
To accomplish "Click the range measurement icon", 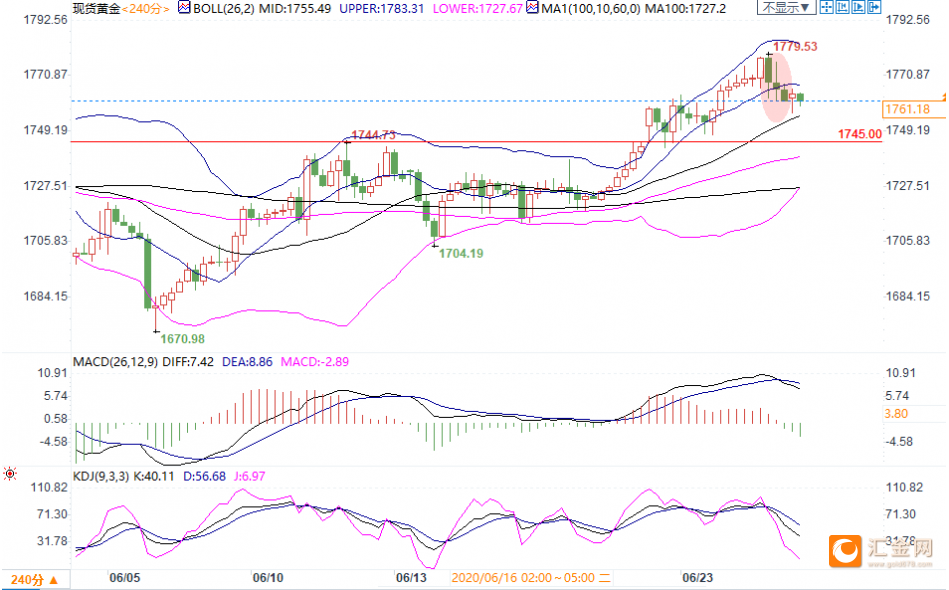I will [842, 7].
